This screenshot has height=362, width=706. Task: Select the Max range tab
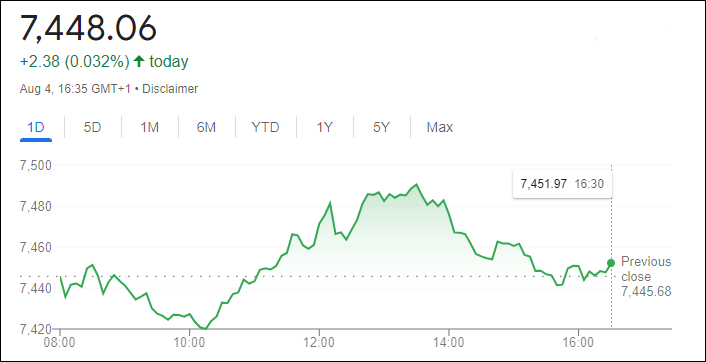(x=439, y=127)
